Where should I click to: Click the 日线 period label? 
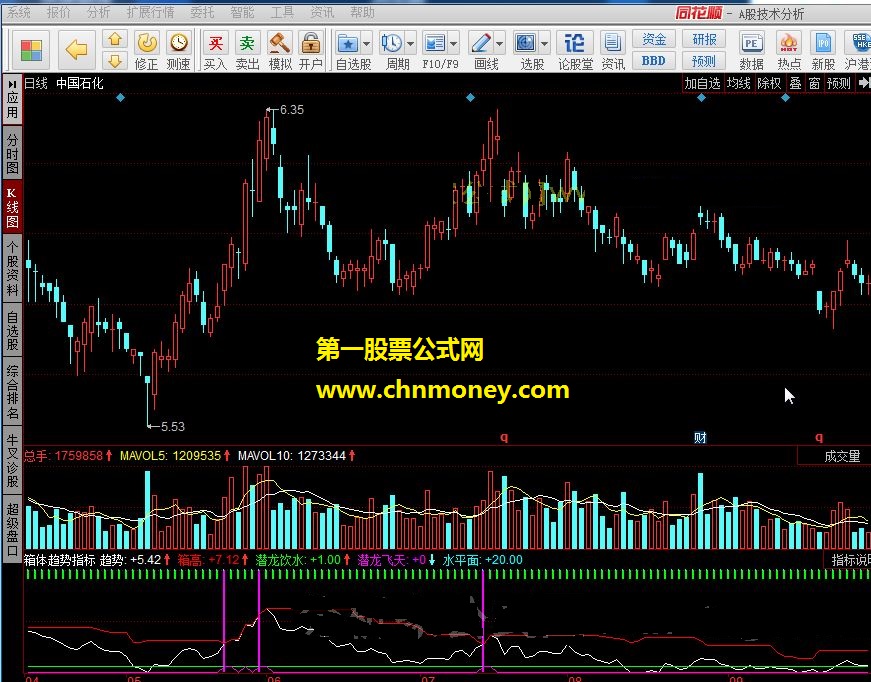click(x=36, y=83)
